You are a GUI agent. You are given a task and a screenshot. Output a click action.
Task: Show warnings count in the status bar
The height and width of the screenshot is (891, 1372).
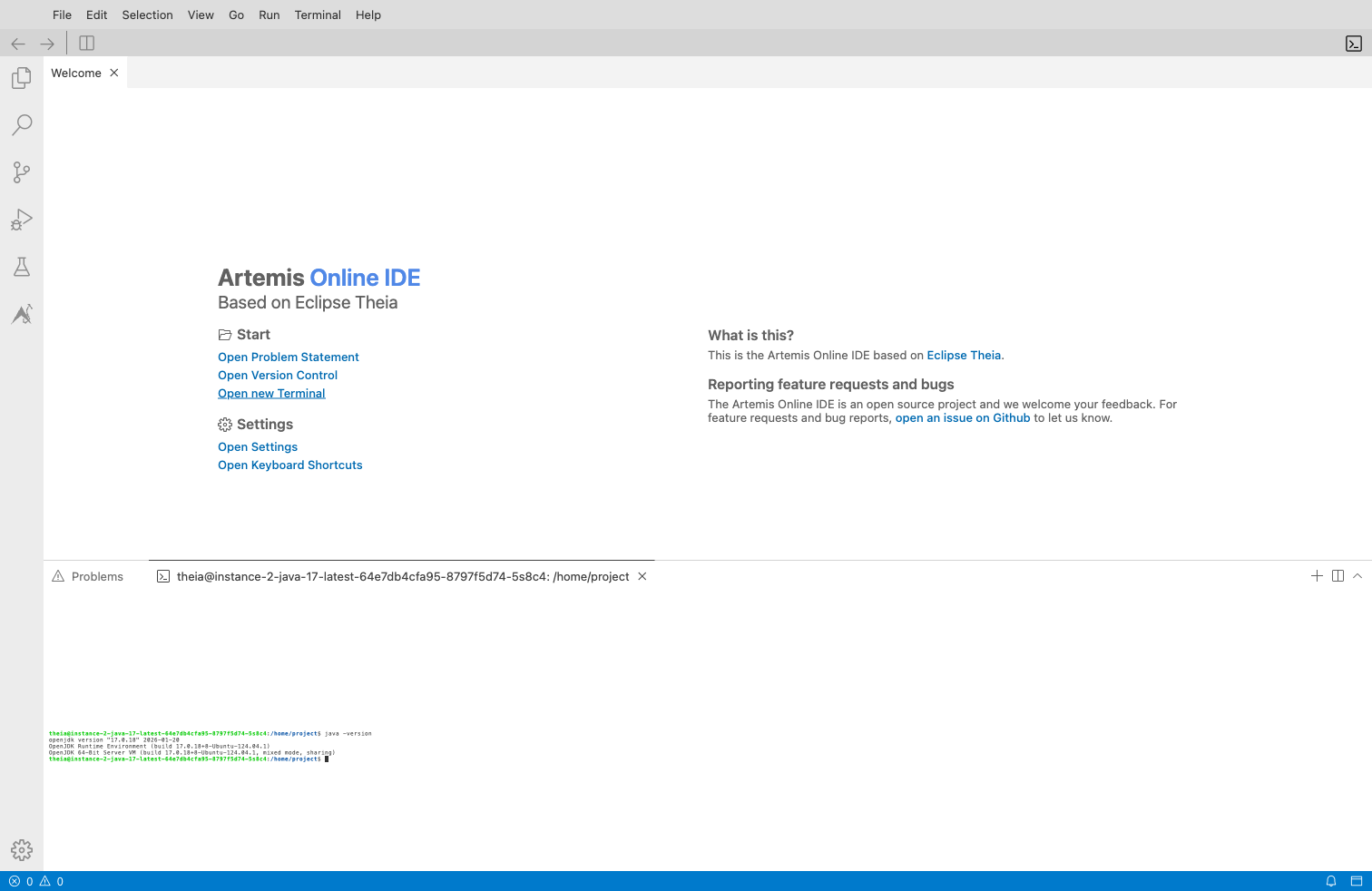tap(52, 881)
